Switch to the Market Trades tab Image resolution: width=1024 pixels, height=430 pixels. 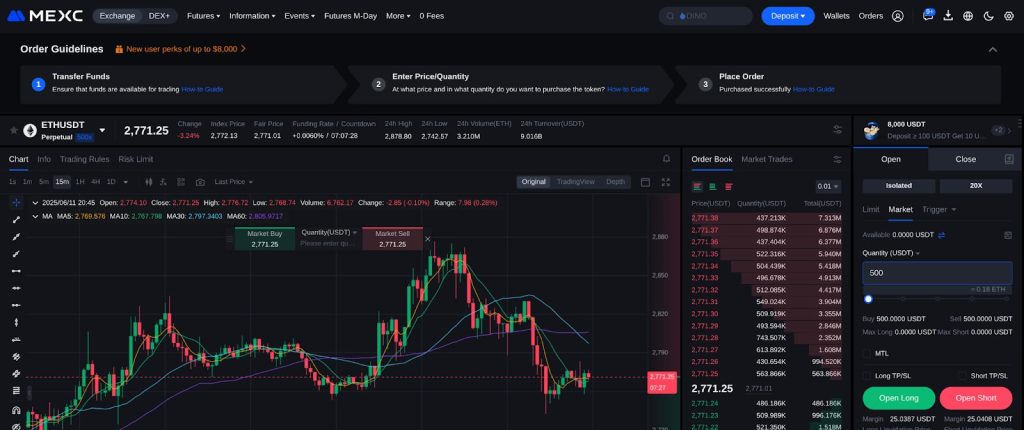coord(766,159)
